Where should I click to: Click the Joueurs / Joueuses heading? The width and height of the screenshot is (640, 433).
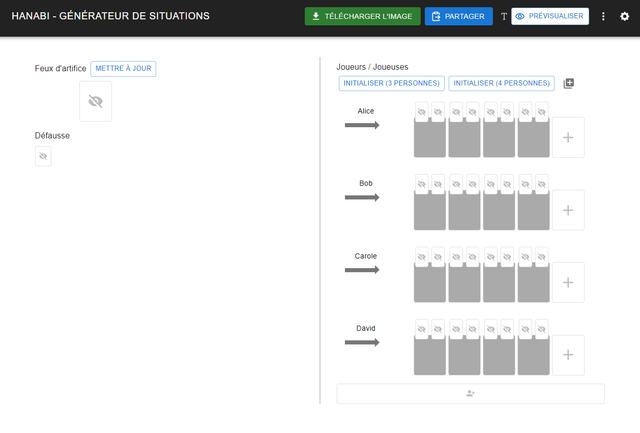[372, 67]
